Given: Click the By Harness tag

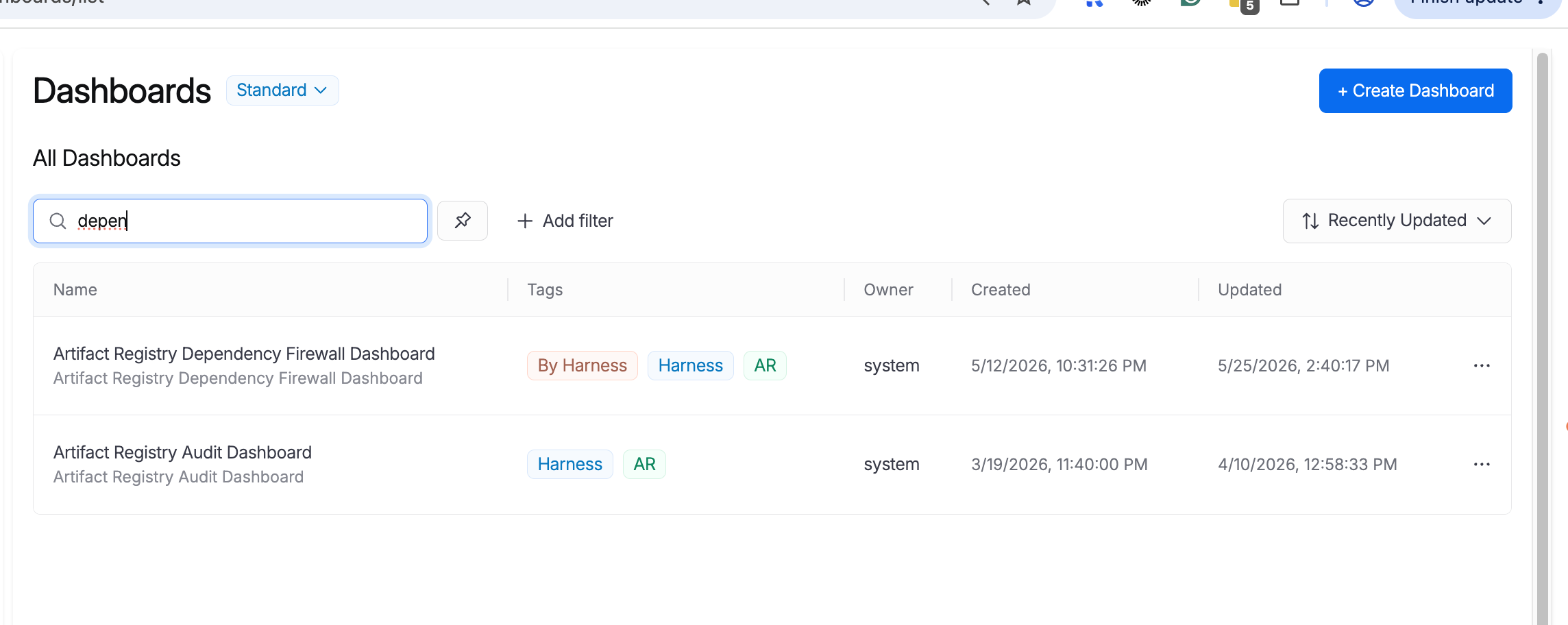Looking at the screenshot, I should pos(582,365).
